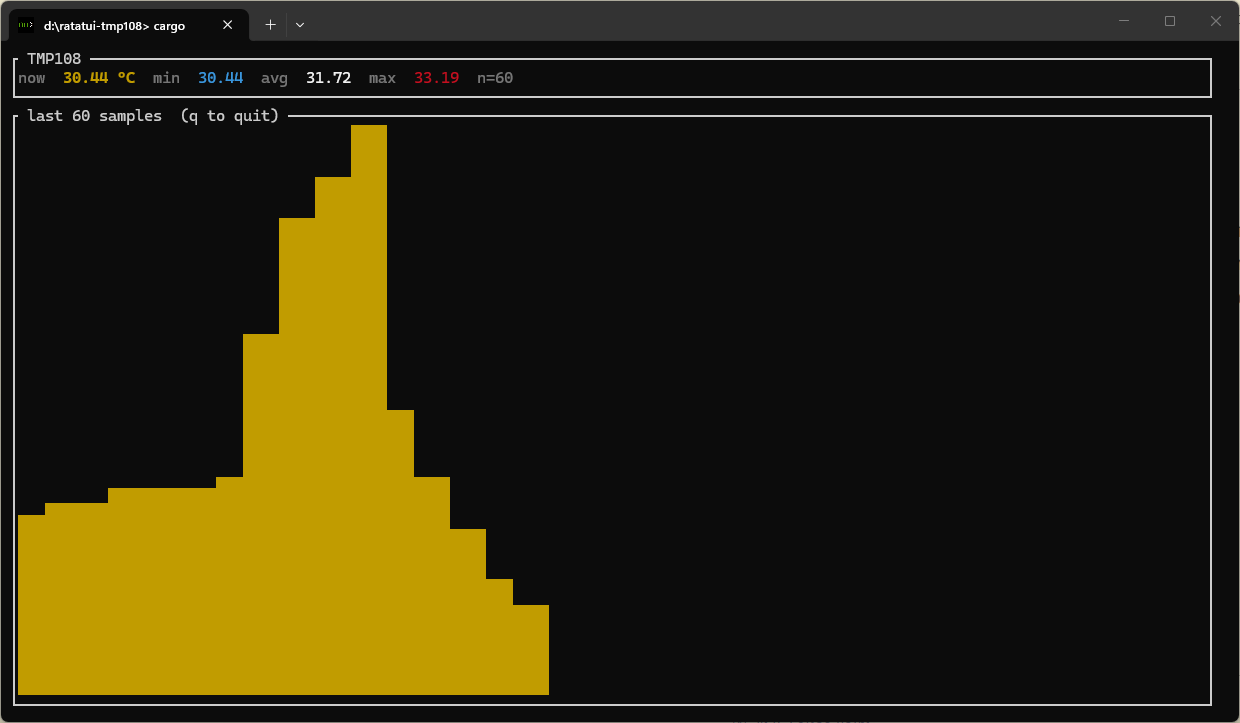
Task: Open a new terminal tab
Action: [270, 25]
